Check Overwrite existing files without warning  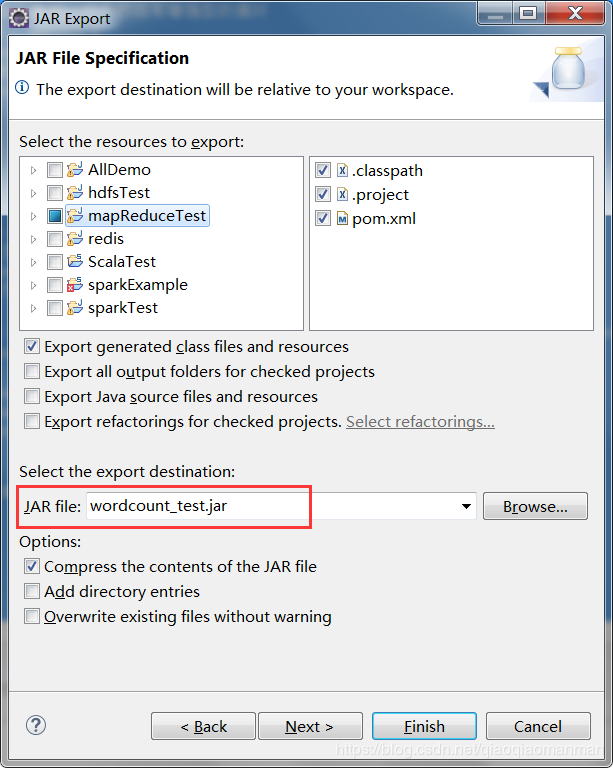coord(32,616)
